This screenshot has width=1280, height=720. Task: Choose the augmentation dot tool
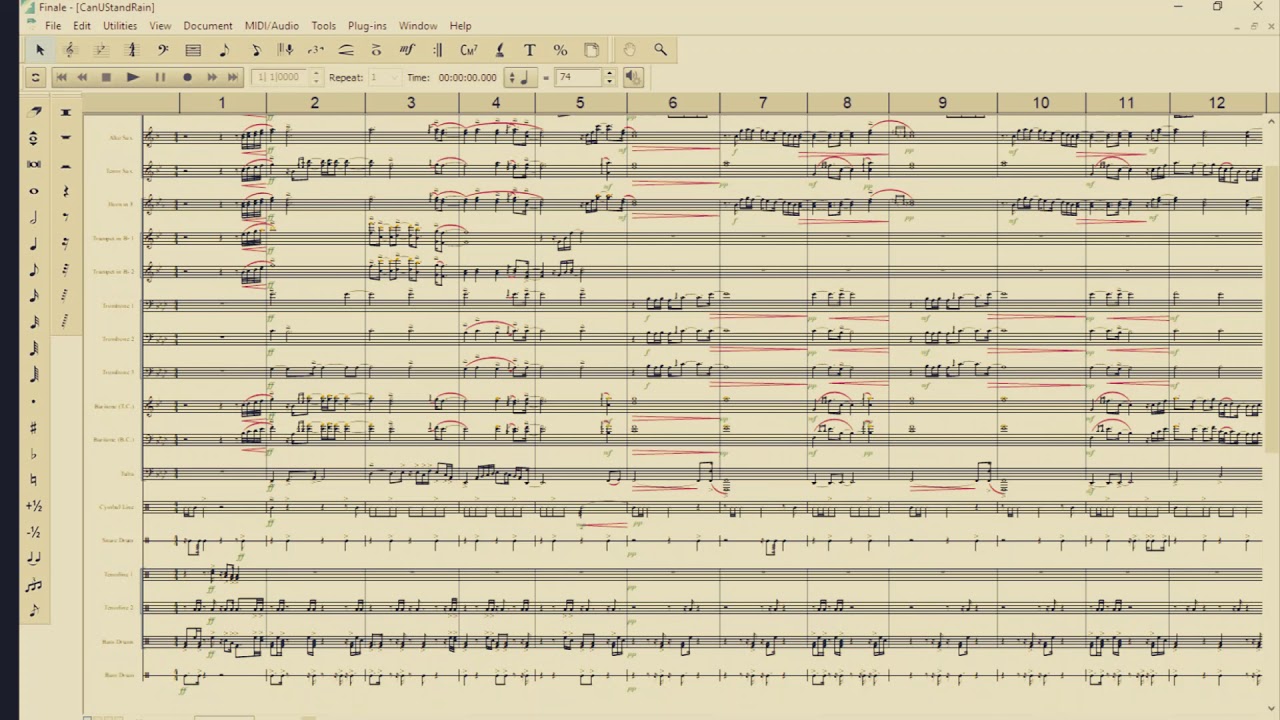coord(35,402)
